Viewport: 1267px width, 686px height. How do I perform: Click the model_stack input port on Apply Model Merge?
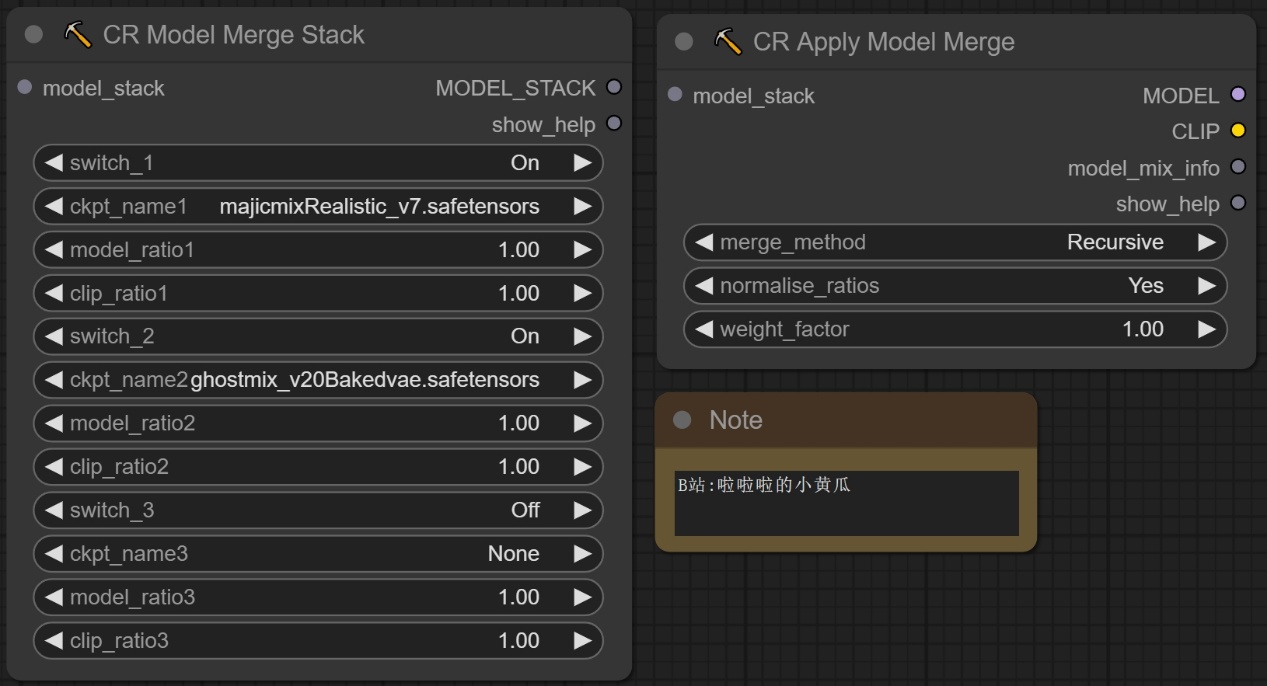[x=675, y=95]
